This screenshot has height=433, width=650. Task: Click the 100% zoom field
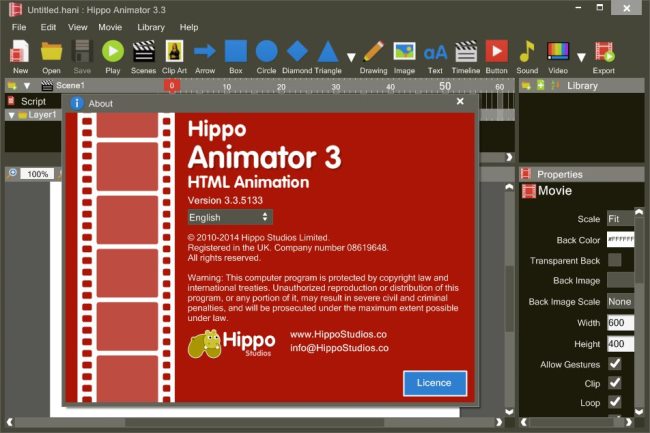tap(37, 174)
